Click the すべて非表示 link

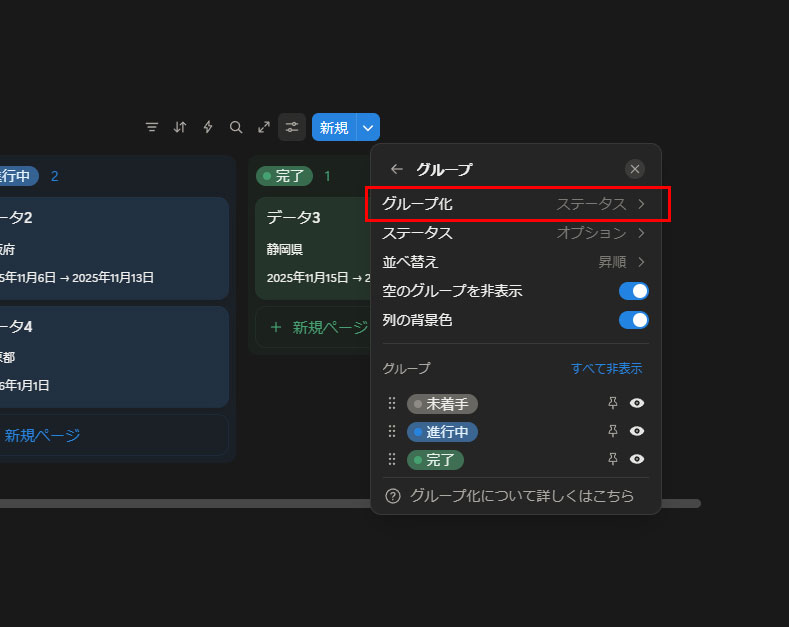tap(606, 368)
